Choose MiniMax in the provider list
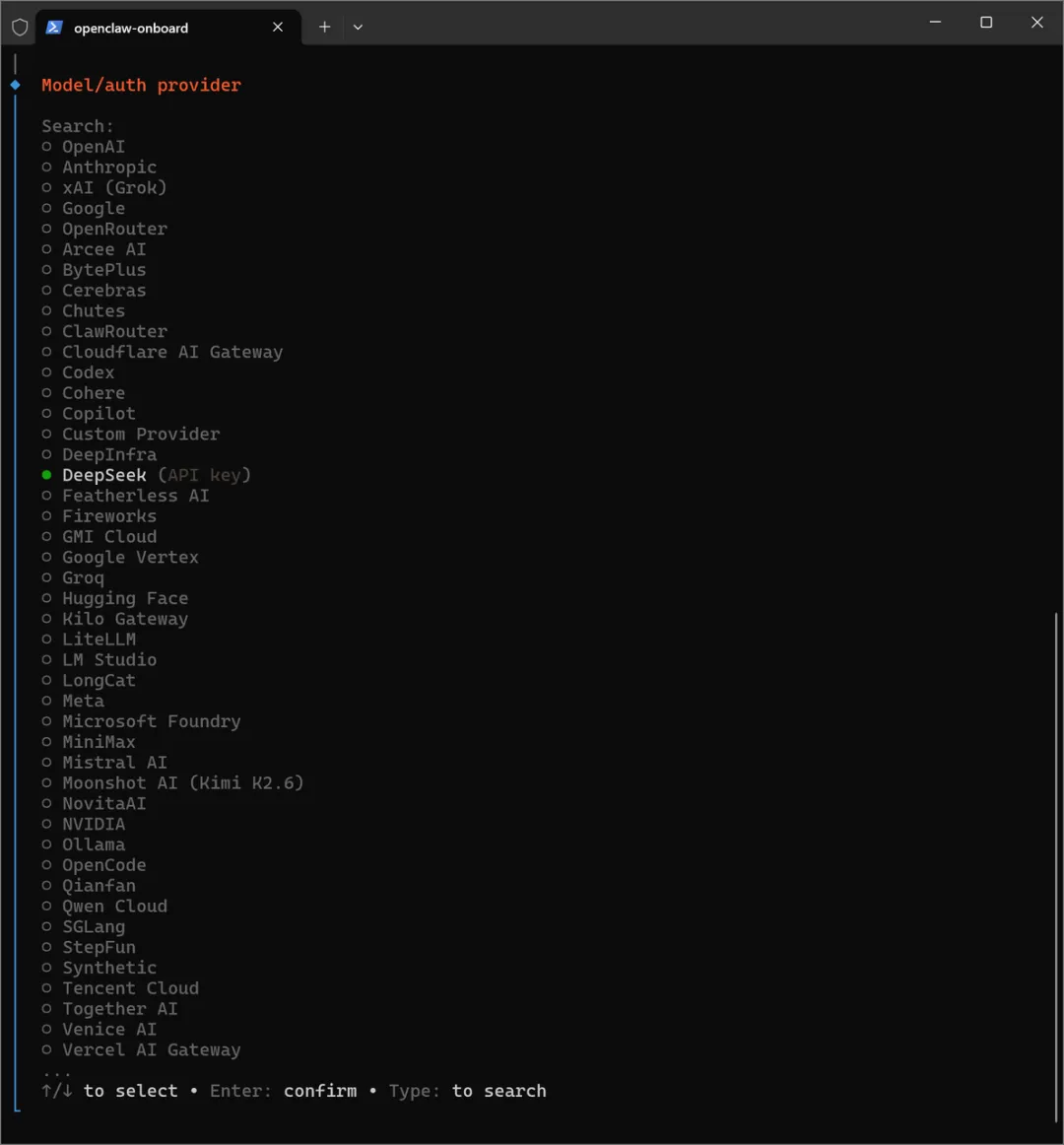 click(x=89, y=741)
